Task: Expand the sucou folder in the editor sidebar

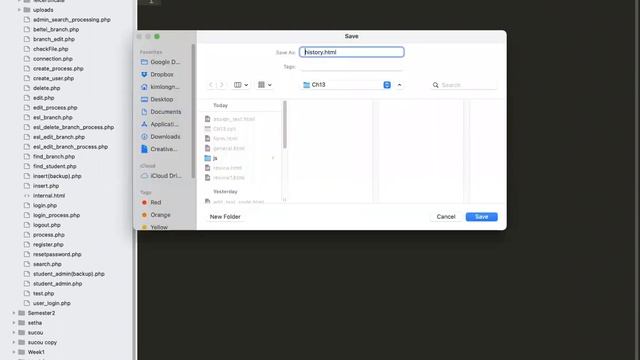Action: 14,333
